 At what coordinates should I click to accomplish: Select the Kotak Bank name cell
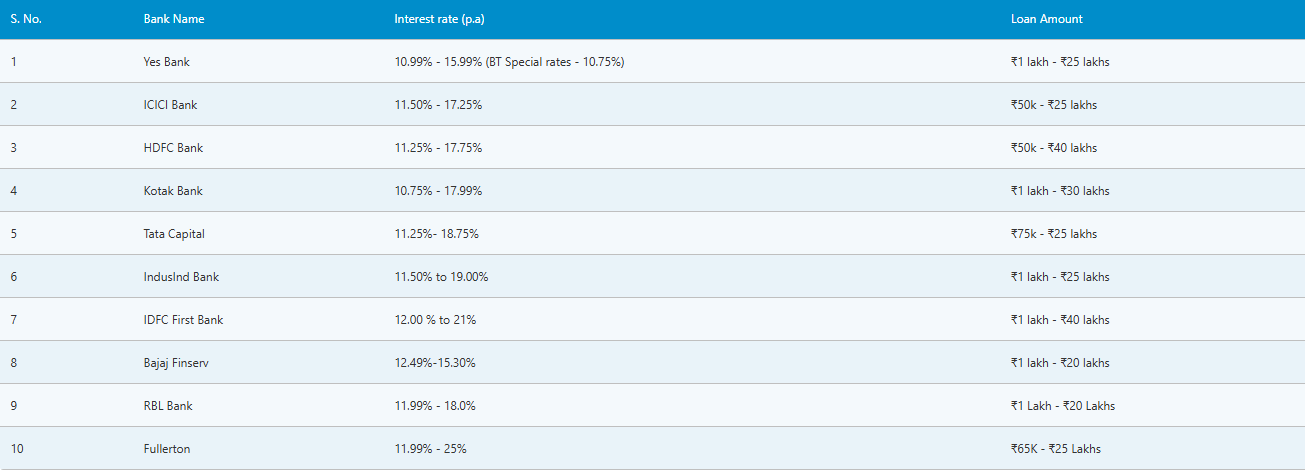pyautogui.click(x=173, y=191)
